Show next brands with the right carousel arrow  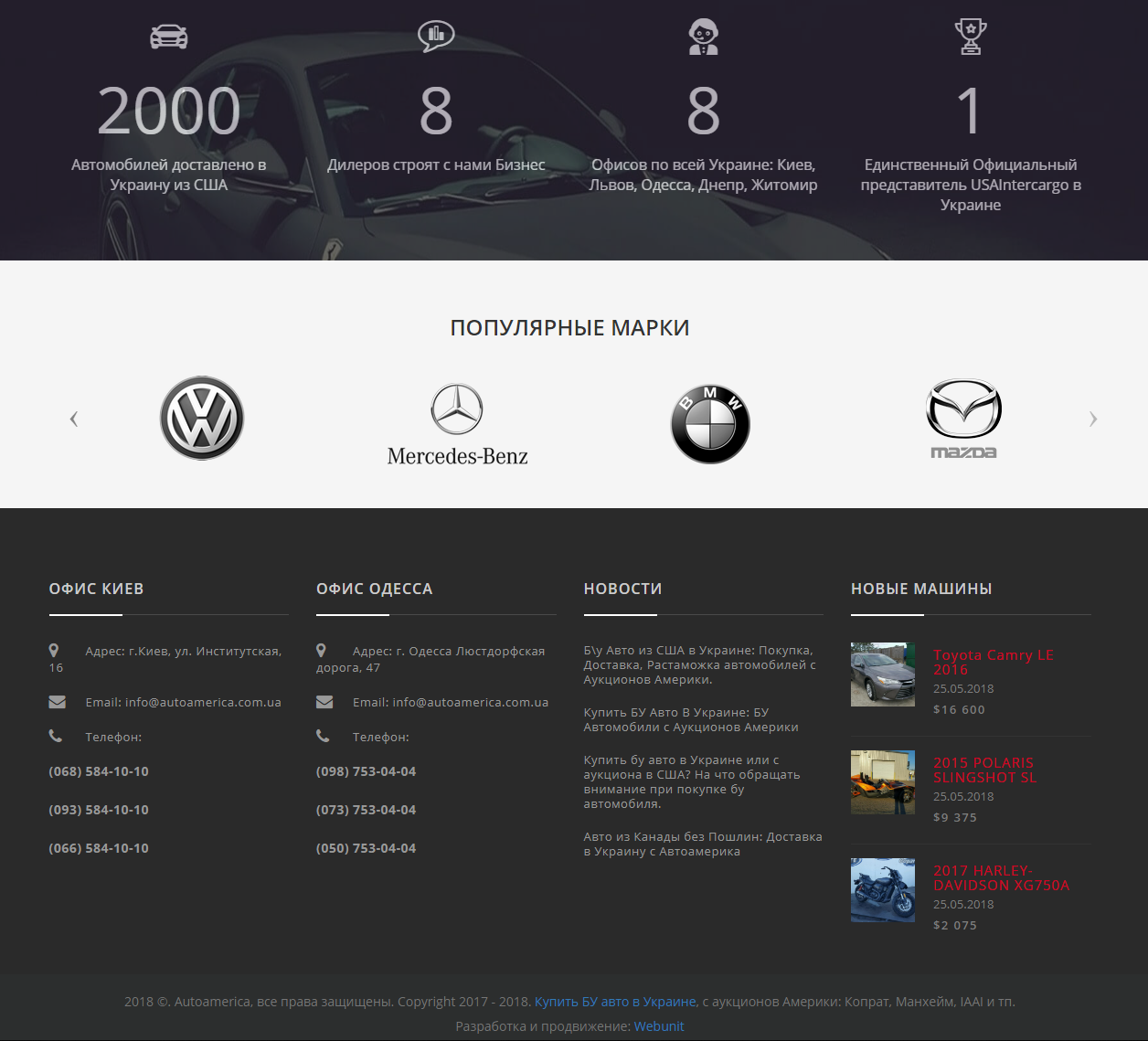[x=1092, y=419]
